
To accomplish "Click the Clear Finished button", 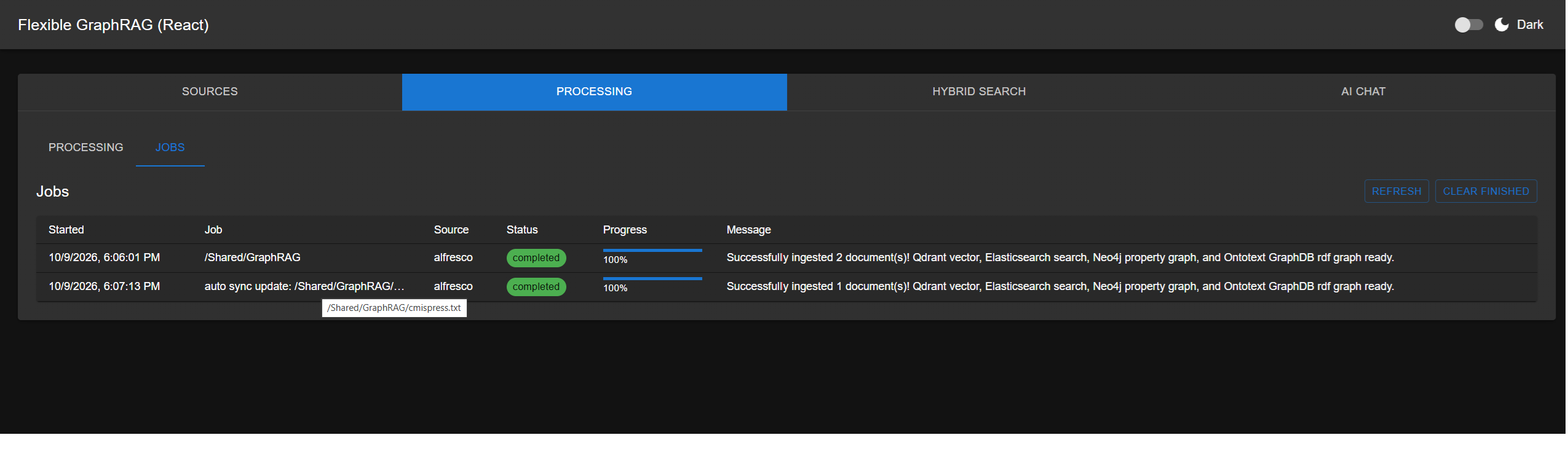I will [1486, 191].
